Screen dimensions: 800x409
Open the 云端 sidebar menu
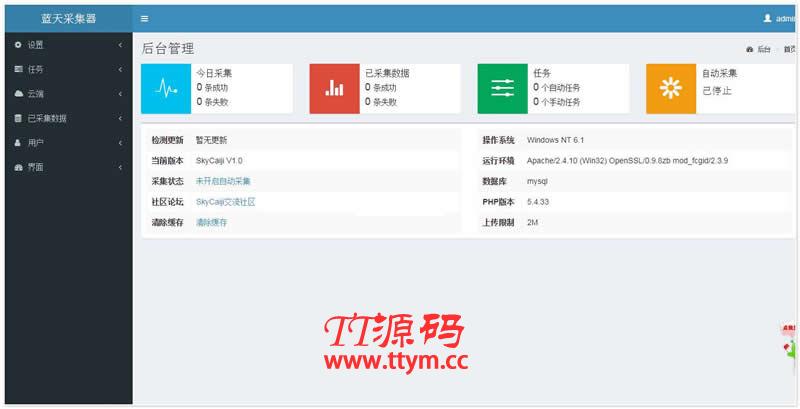pyautogui.click(x=69, y=94)
